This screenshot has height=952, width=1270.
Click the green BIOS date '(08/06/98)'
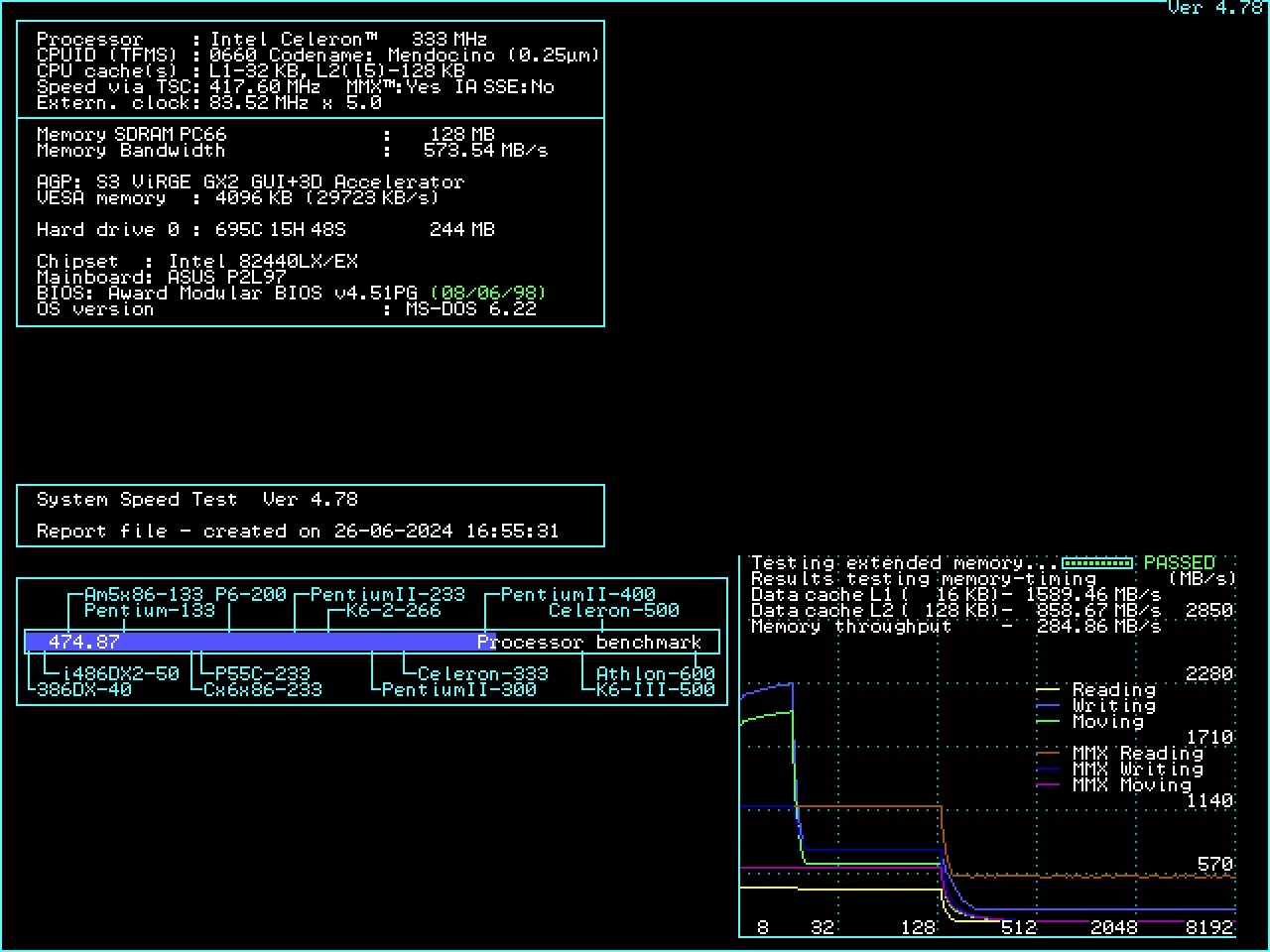[488, 294]
